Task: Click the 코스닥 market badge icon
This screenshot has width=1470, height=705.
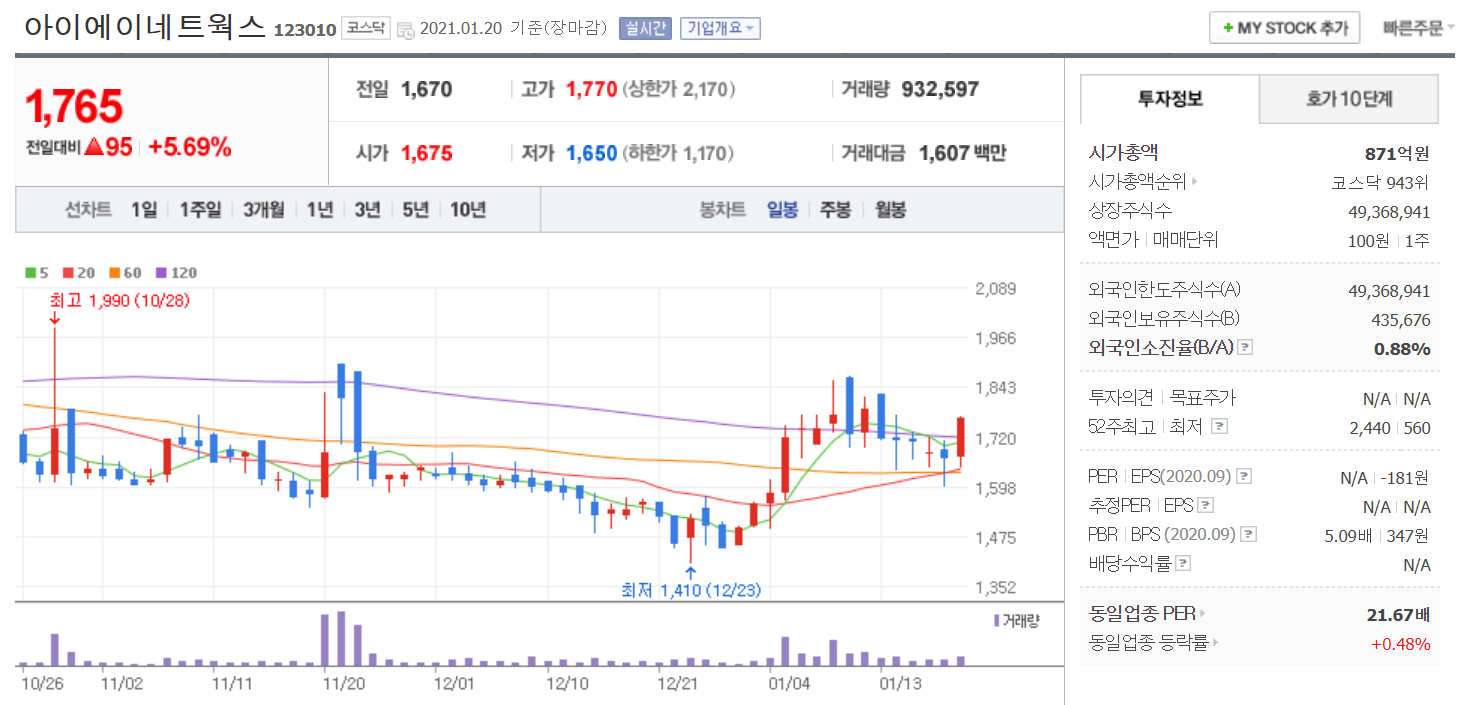Action: (x=366, y=28)
